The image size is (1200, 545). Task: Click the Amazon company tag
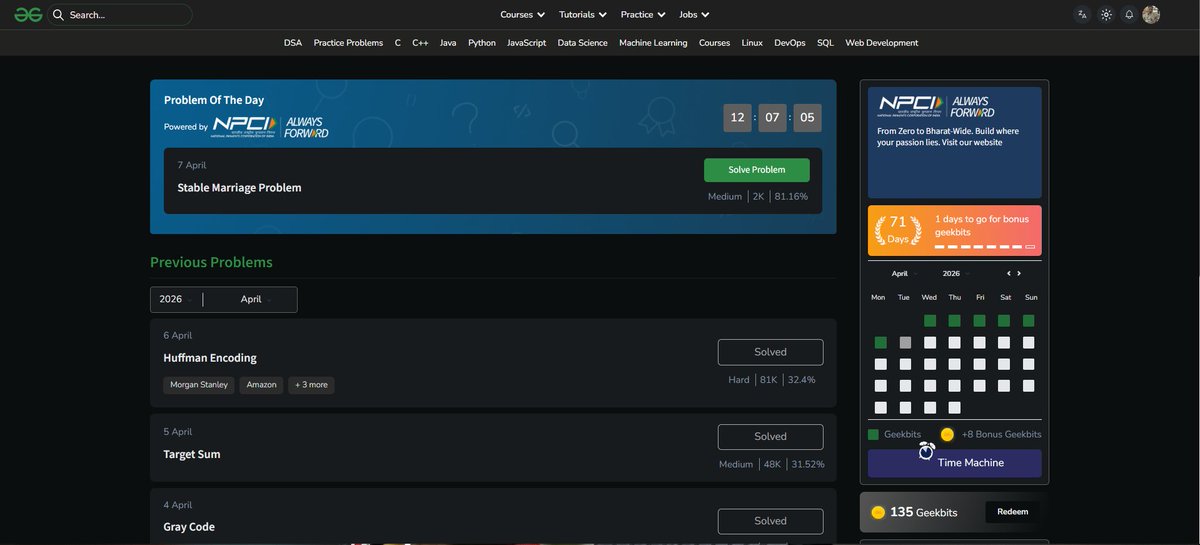tap(262, 385)
